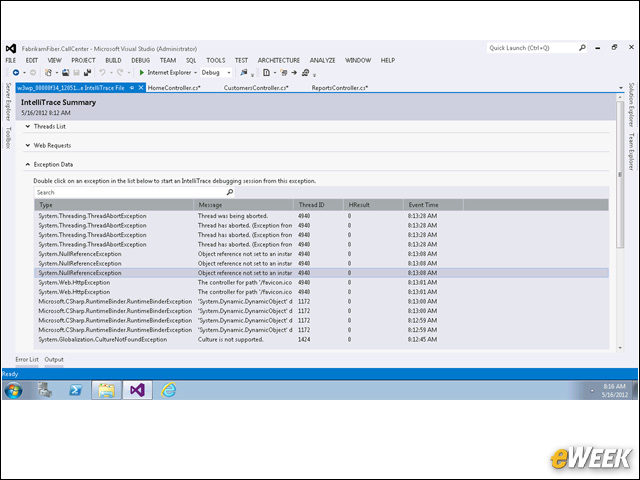
Task: Click the summary vertical scrollbar thumb
Action: tap(620, 174)
